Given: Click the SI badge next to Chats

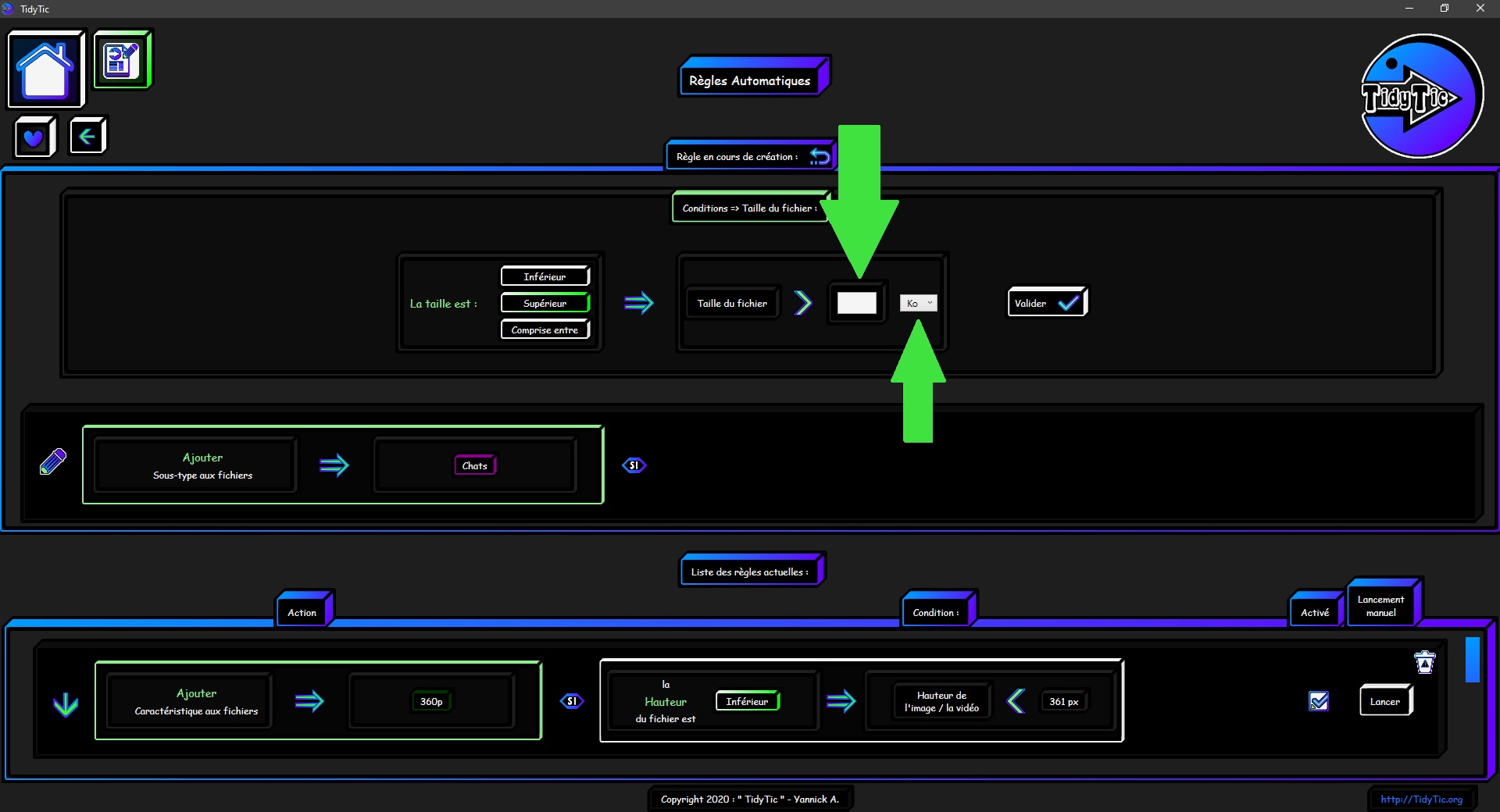Looking at the screenshot, I should point(634,465).
